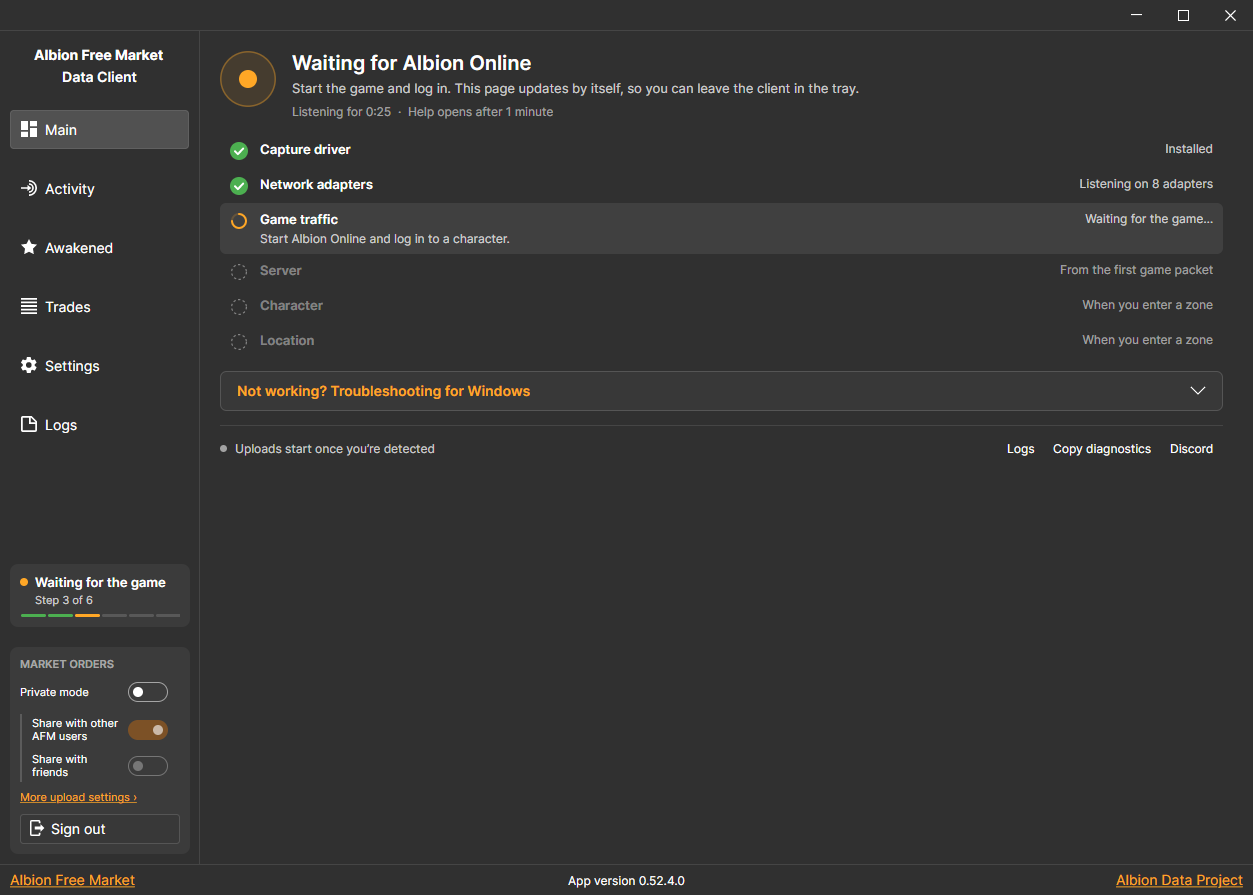Click the grey dot beside Uploads start
Viewport: 1253px width, 895px height.
click(224, 449)
